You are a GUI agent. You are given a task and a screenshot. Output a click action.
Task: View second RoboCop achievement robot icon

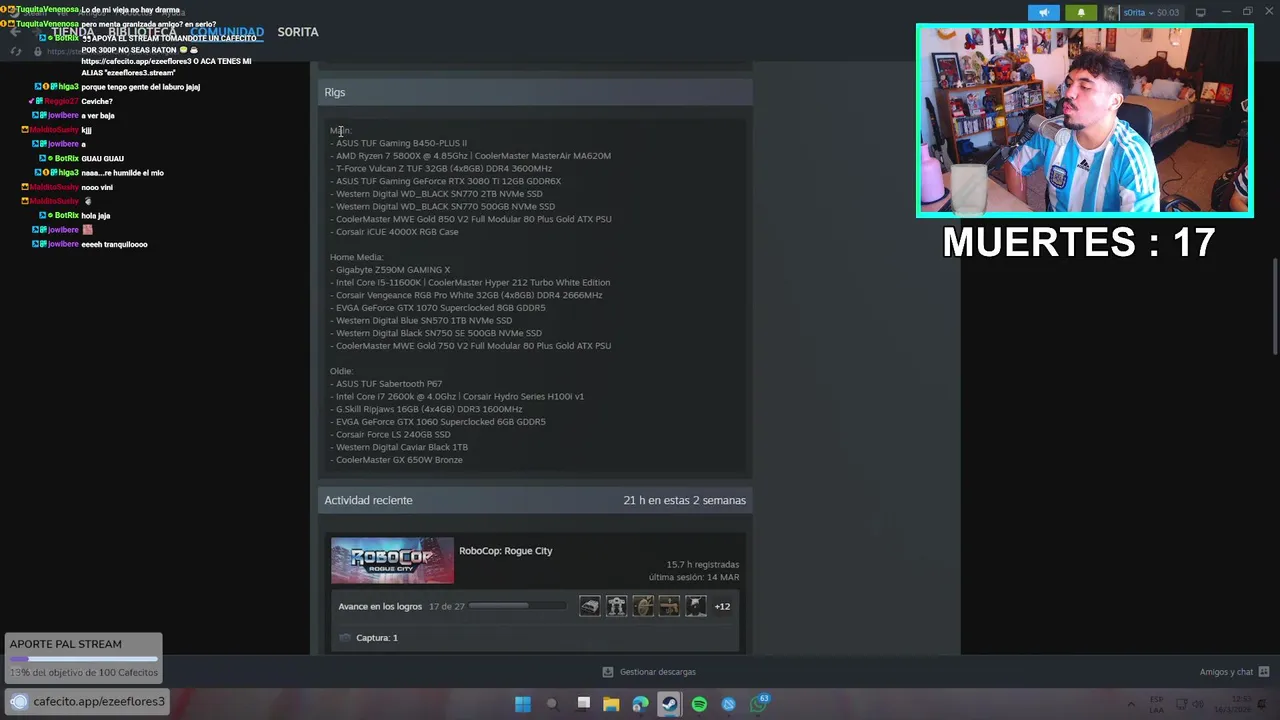tap(616, 606)
